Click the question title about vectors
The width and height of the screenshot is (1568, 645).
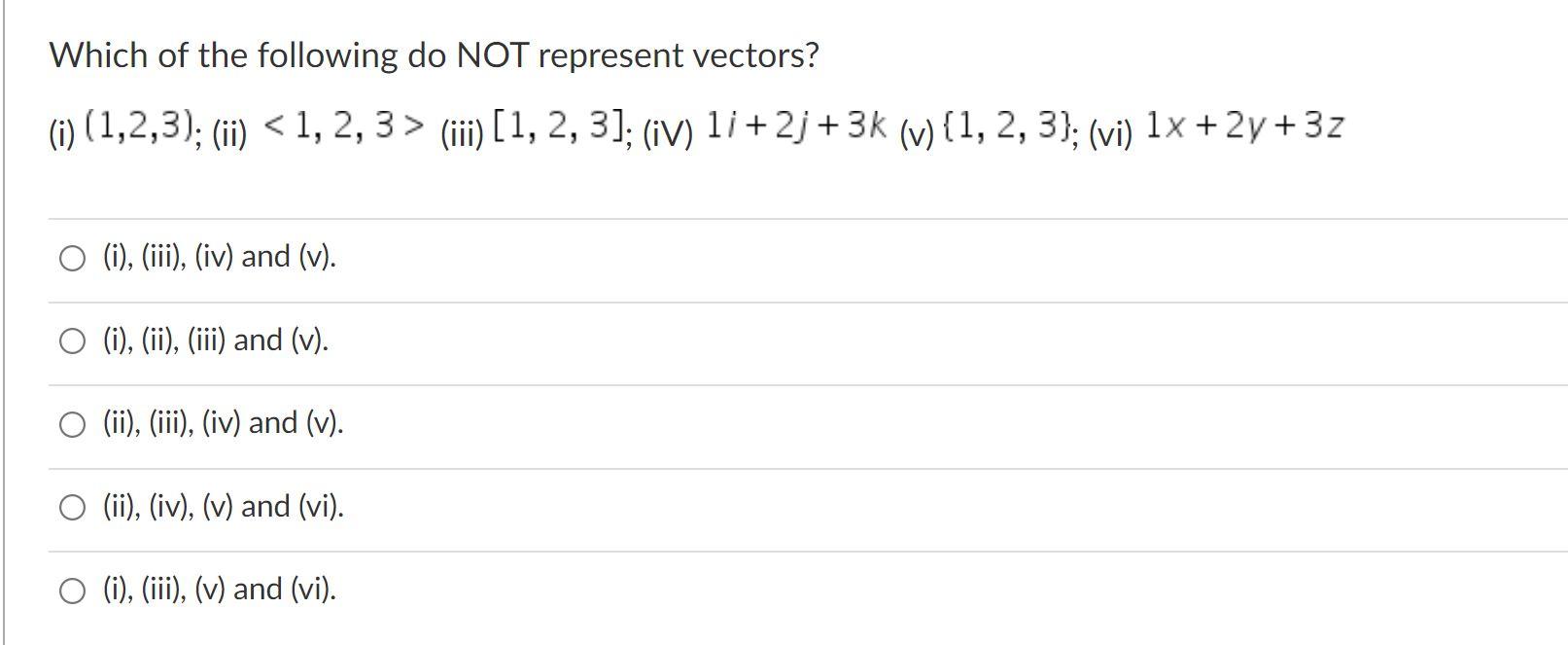[435, 55]
